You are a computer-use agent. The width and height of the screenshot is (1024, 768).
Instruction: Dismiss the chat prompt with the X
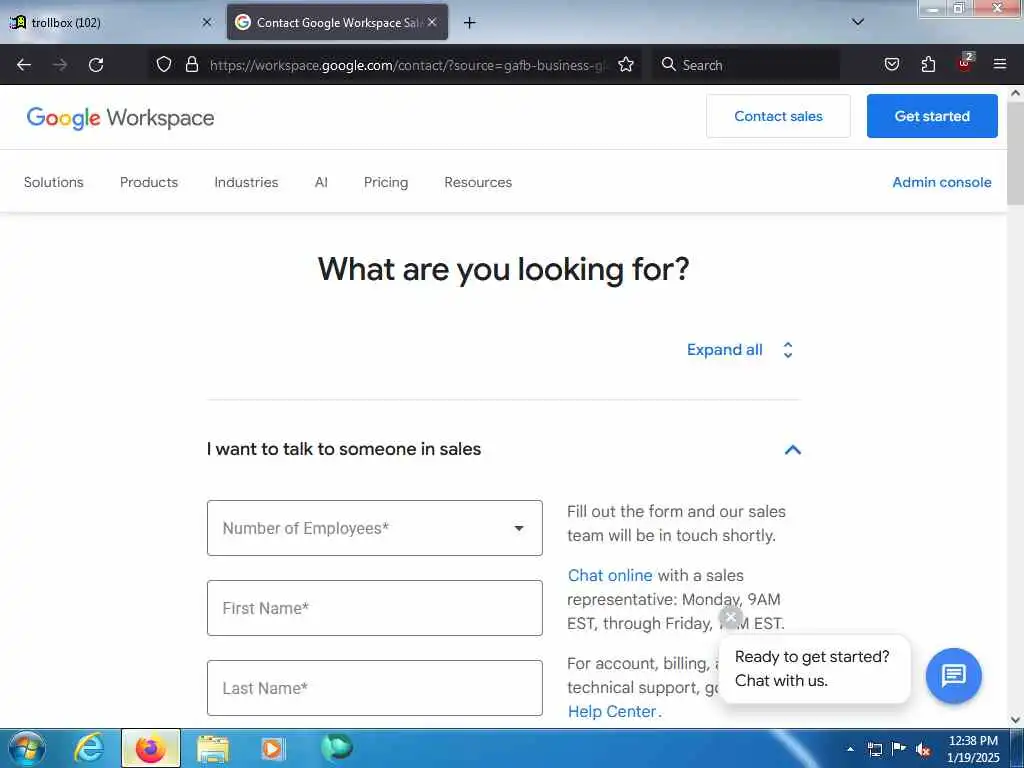[x=731, y=617]
